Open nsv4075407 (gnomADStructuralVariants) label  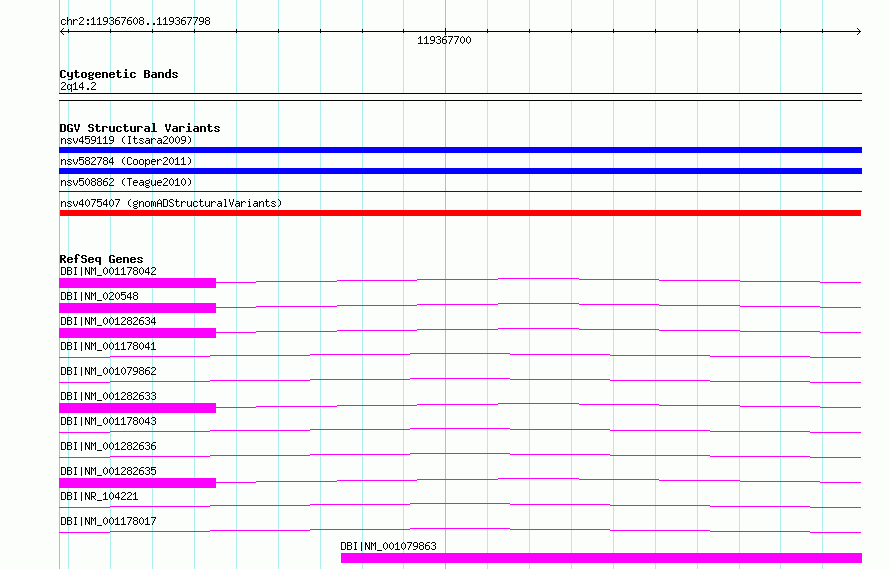click(x=171, y=203)
